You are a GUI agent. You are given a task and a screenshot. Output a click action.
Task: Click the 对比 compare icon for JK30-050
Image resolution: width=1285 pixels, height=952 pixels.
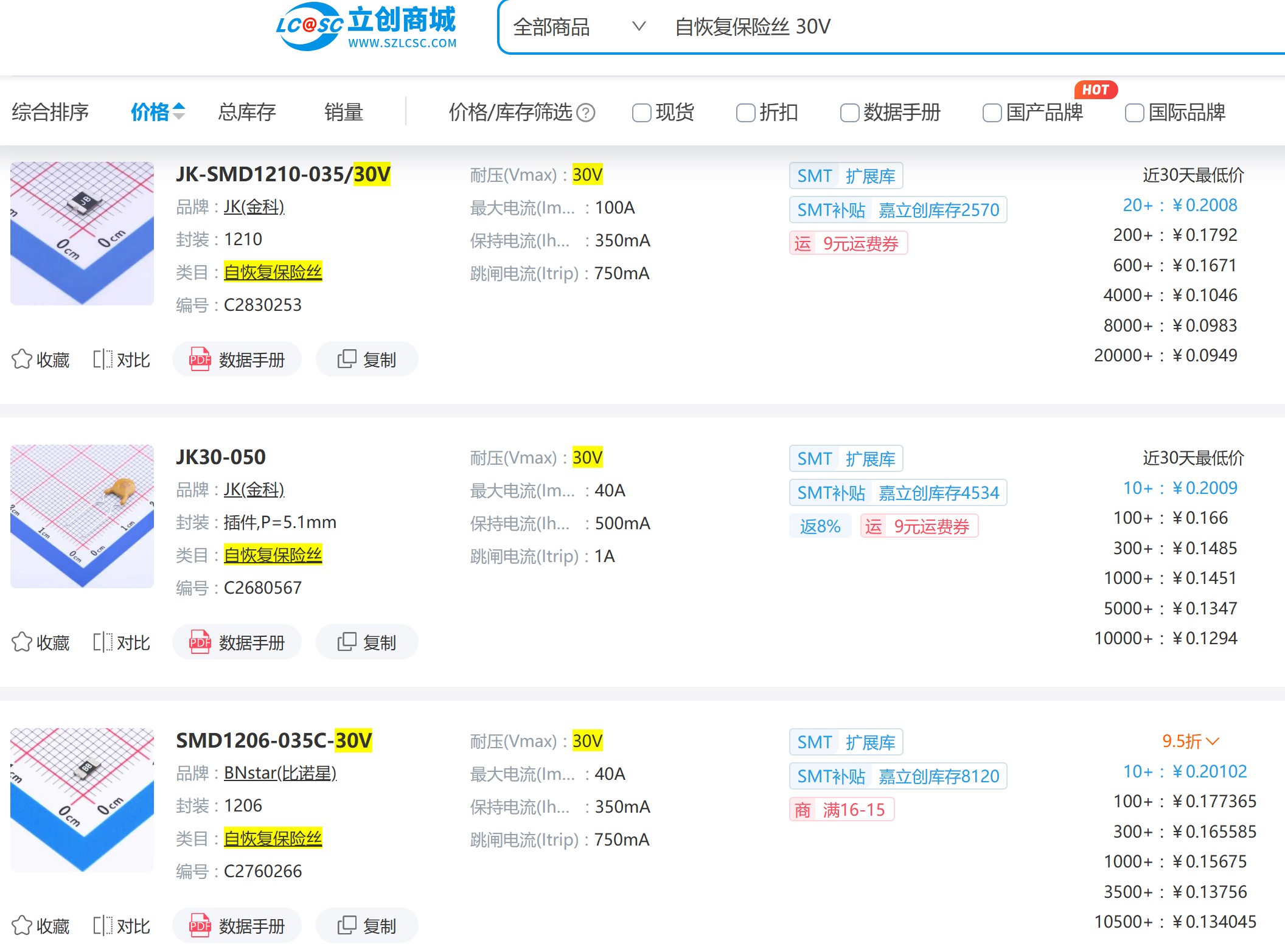[x=102, y=642]
